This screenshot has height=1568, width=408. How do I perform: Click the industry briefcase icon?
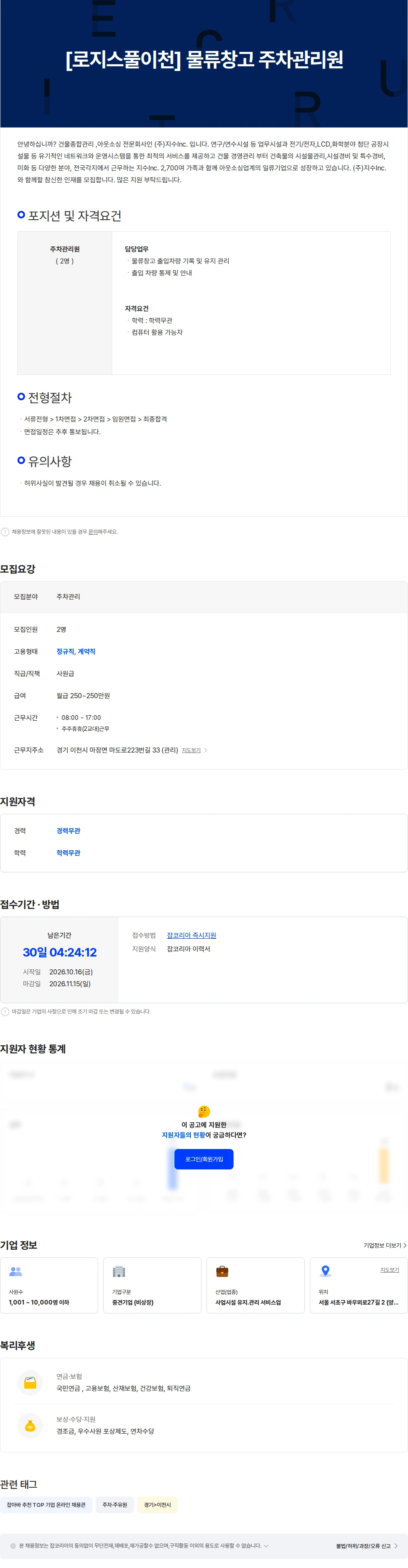tap(222, 1271)
